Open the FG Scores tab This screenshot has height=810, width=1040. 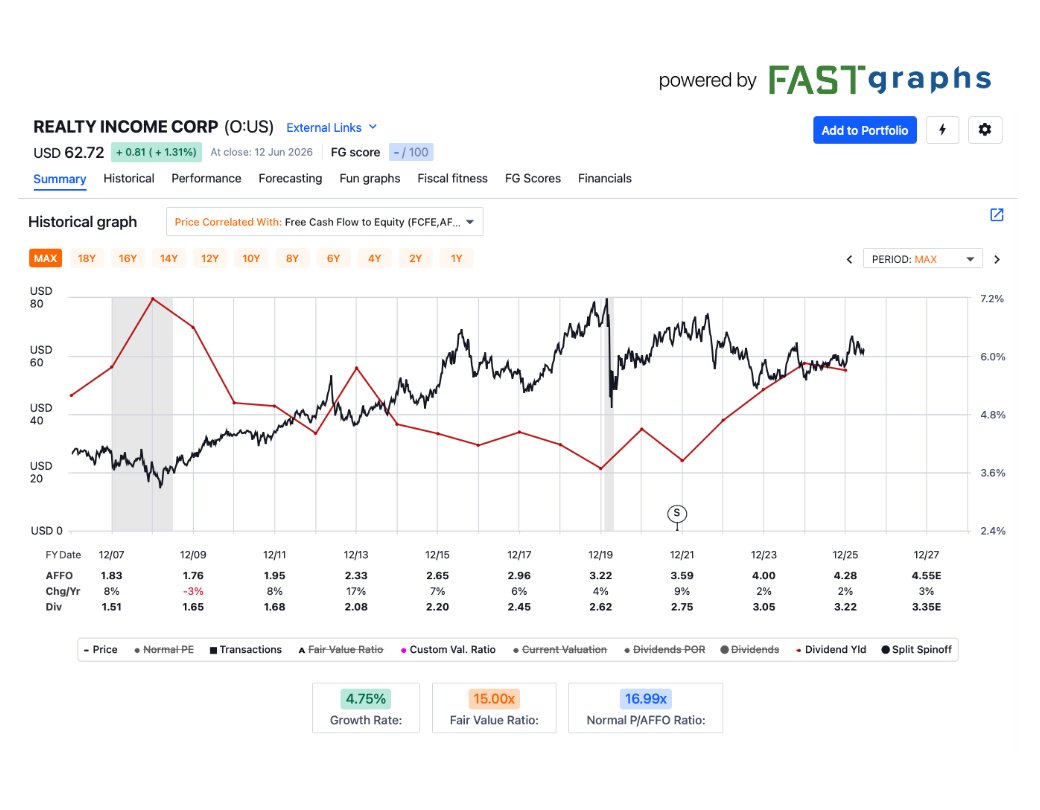[533, 178]
